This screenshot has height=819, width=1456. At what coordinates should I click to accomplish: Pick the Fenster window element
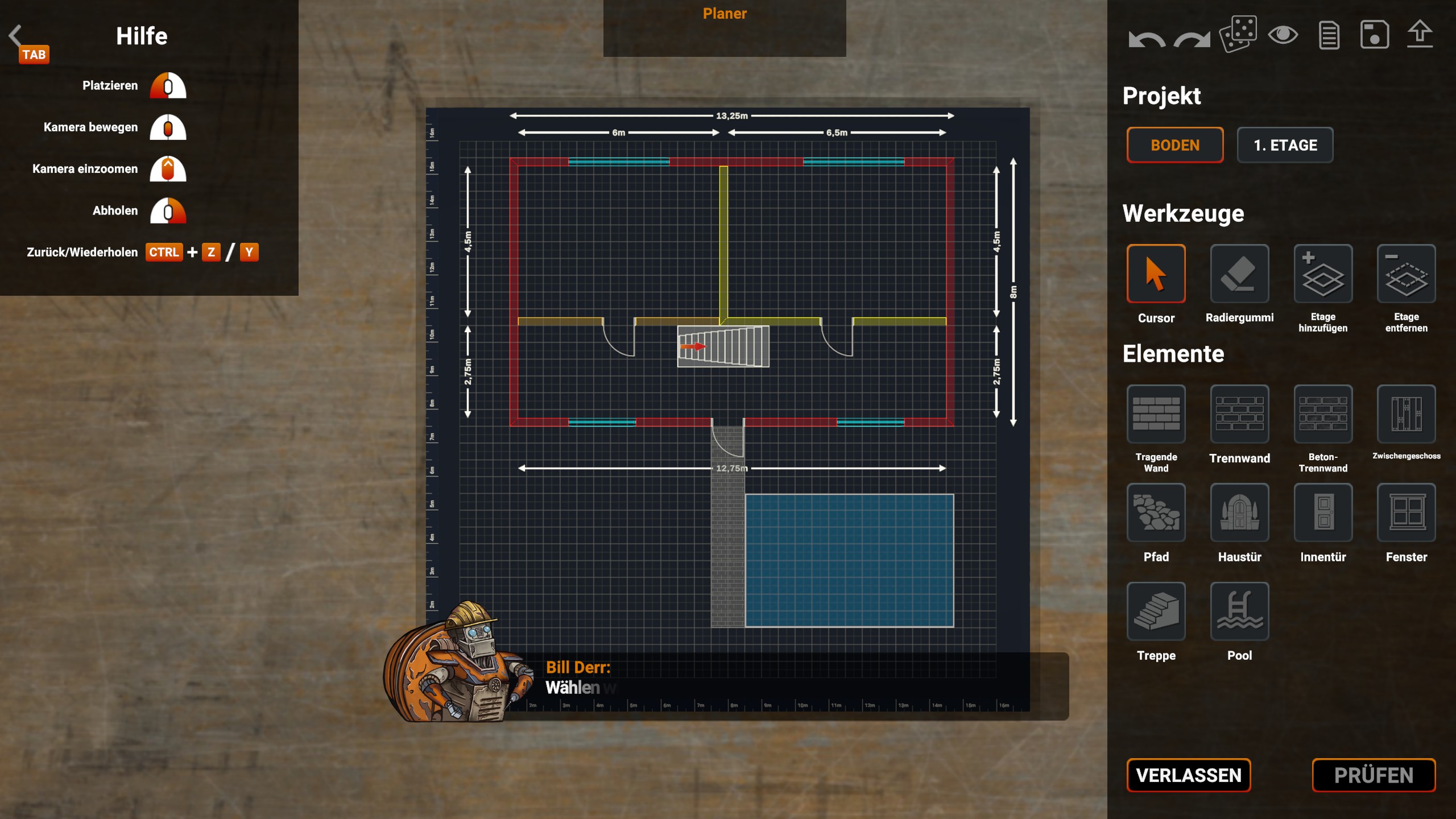click(1406, 512)
